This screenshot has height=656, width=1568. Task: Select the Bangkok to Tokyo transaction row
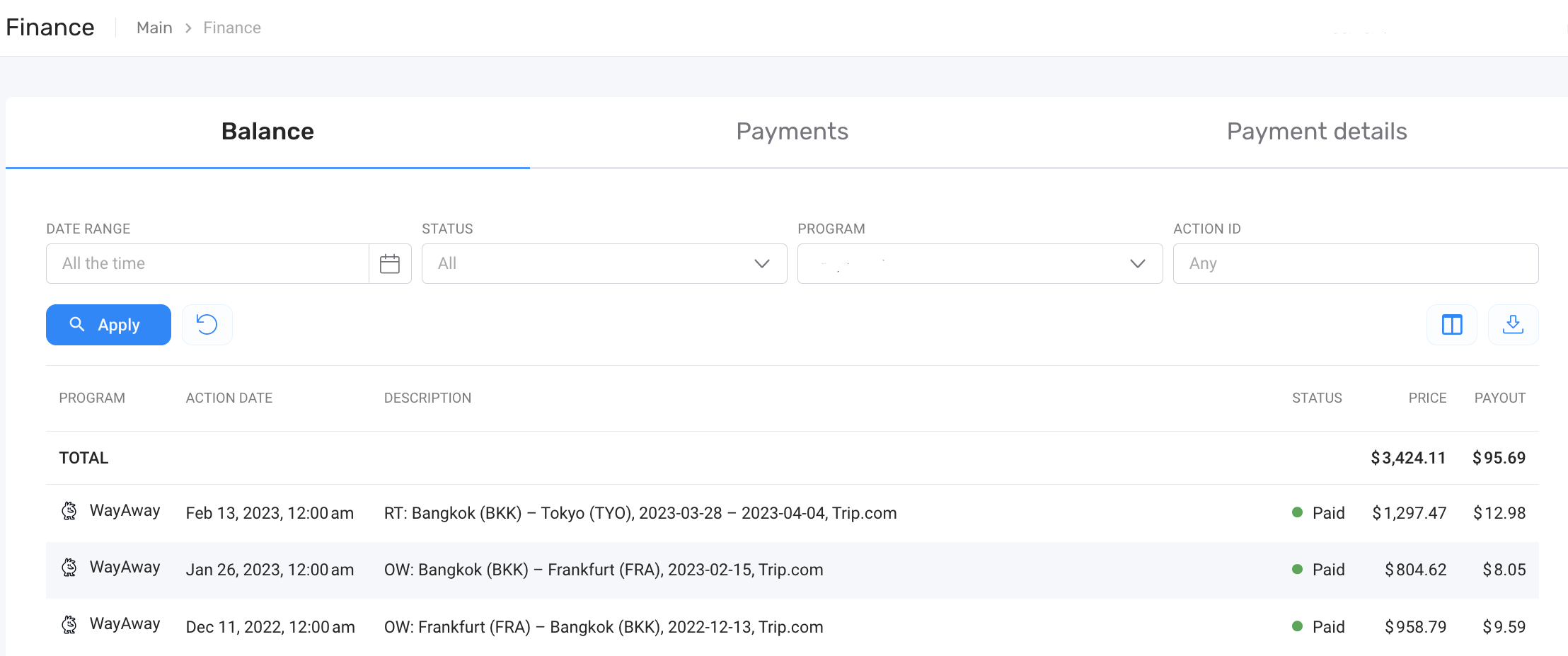click(x=640, y=513)
